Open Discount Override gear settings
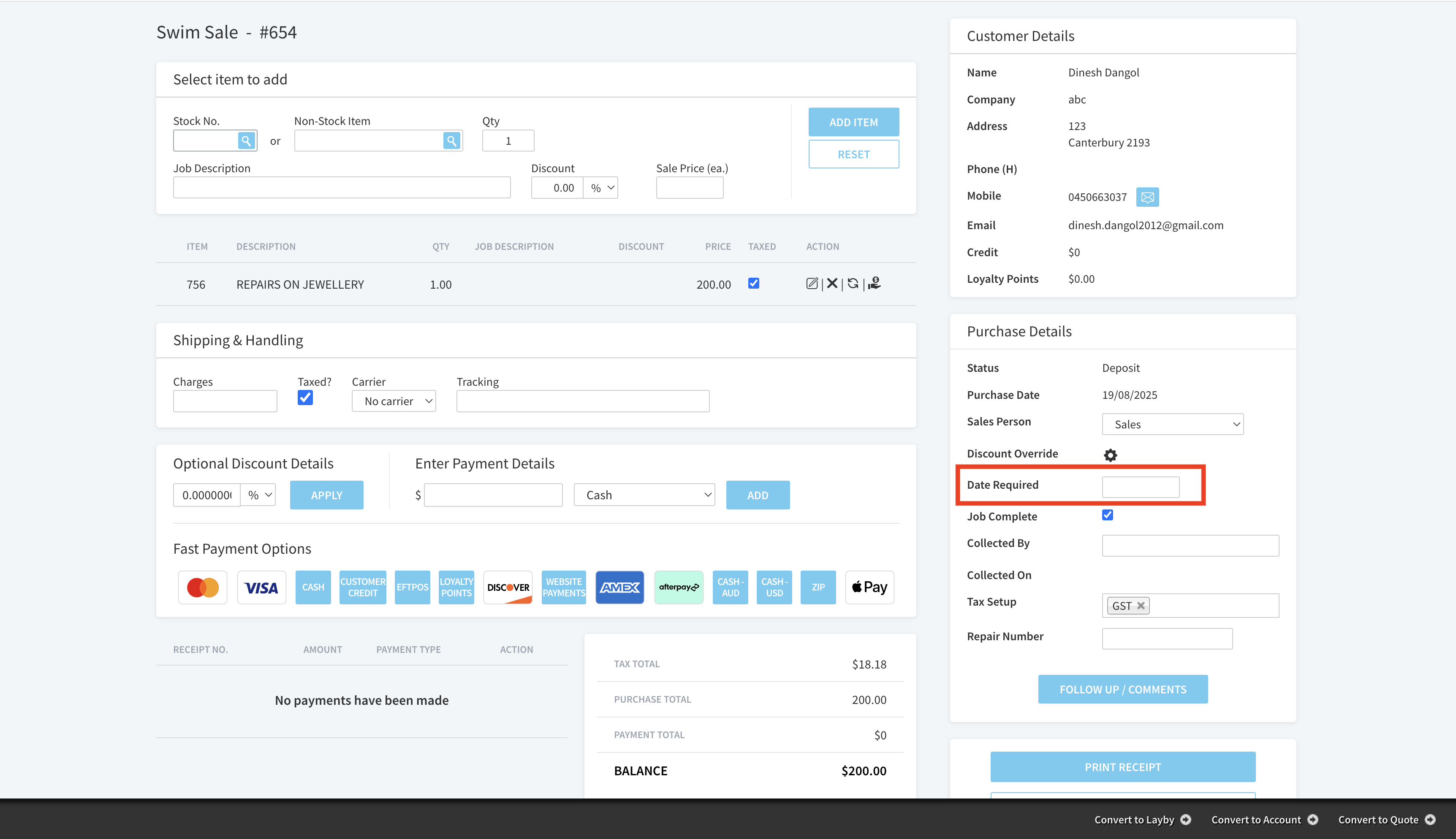1456x839 pixels. [x=1110, y=455]
